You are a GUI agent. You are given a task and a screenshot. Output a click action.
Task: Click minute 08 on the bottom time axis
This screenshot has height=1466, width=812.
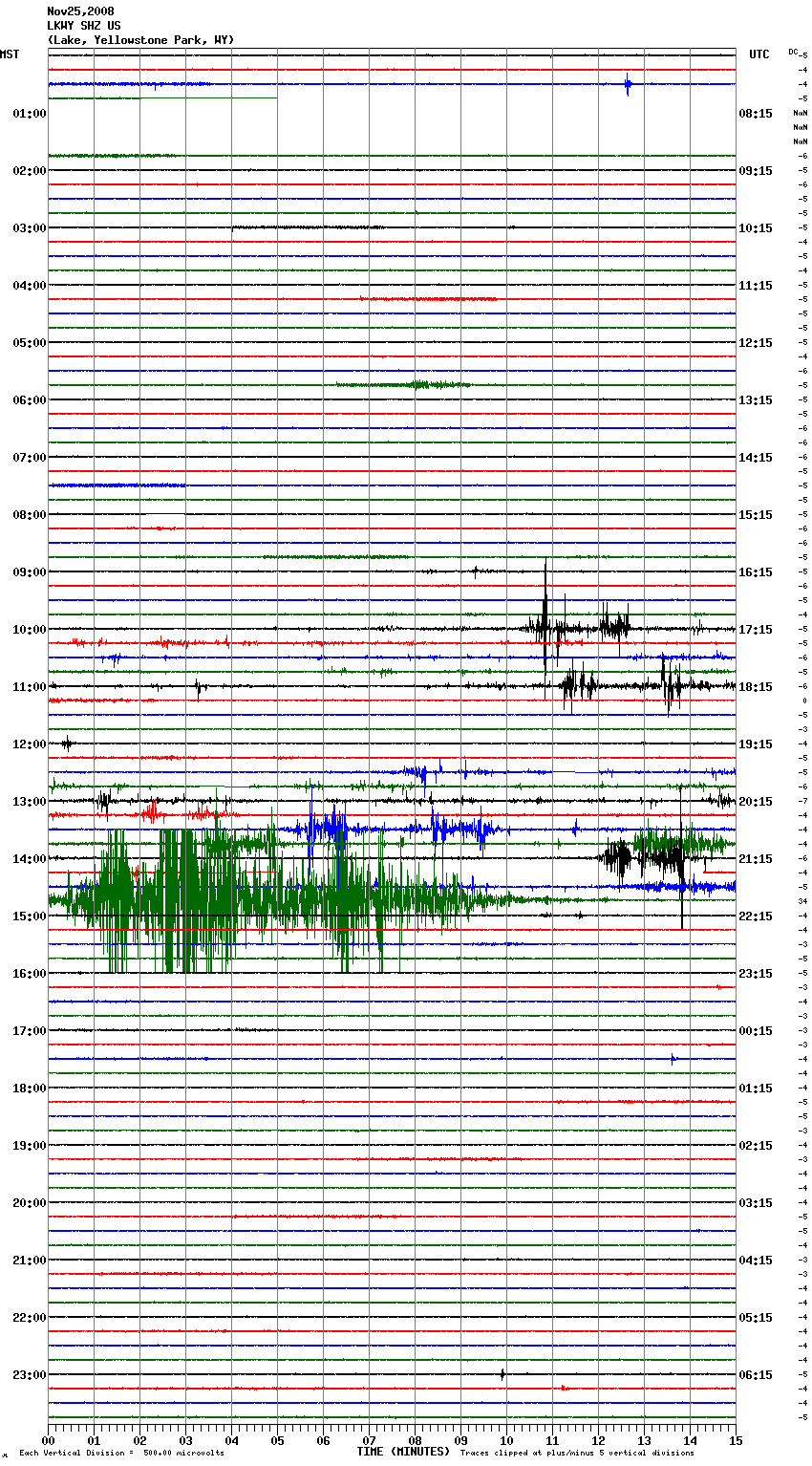(x=415, y=1440)
